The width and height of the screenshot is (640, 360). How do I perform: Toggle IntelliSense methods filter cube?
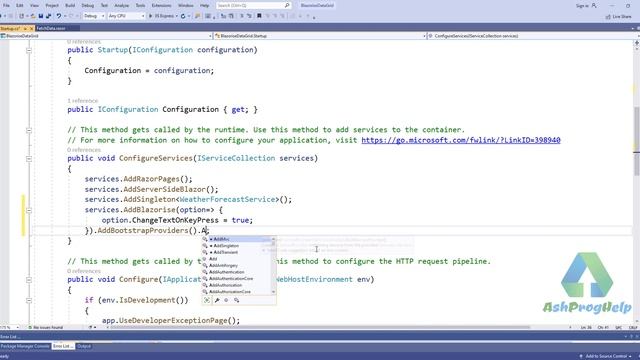pos(226,300)
